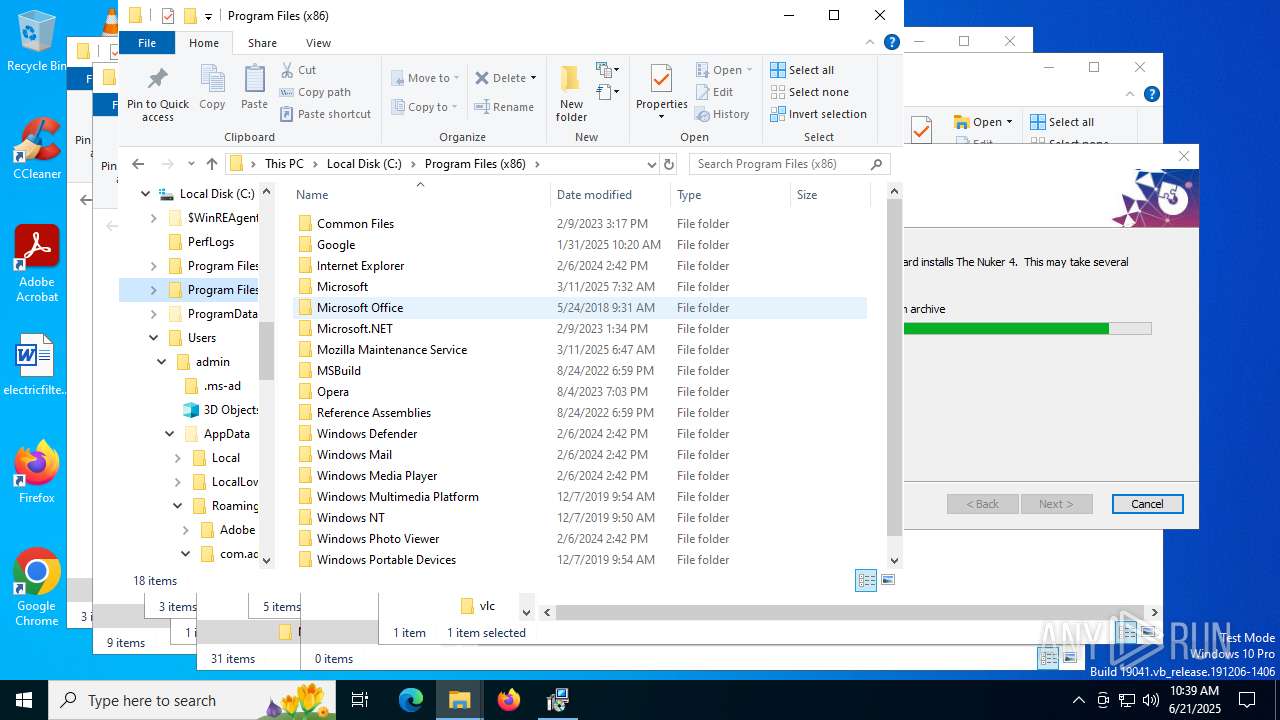Click the Microsoft Edge taskbar icon
The image size is (1280, 720).
point(411,700)
